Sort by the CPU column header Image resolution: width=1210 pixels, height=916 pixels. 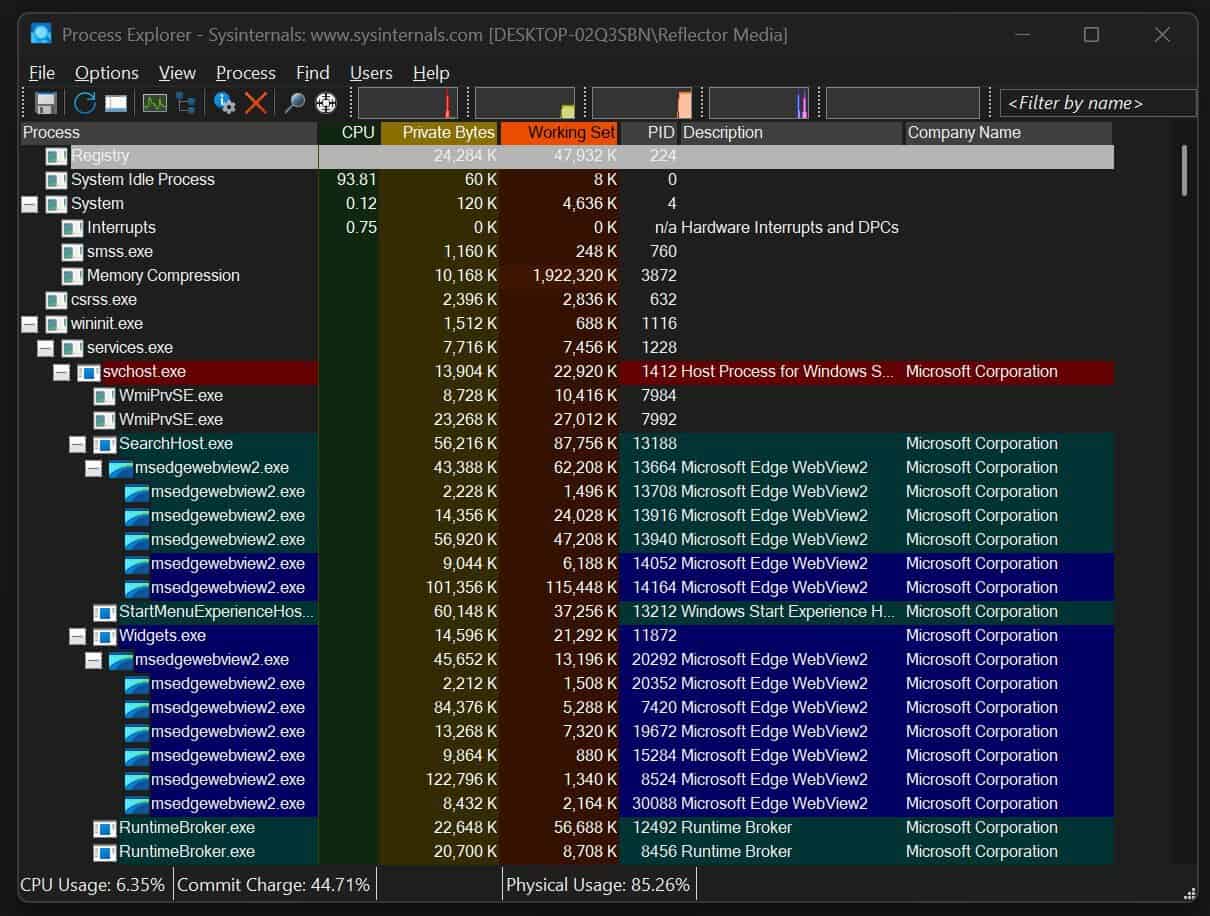[x=349, y=133]
